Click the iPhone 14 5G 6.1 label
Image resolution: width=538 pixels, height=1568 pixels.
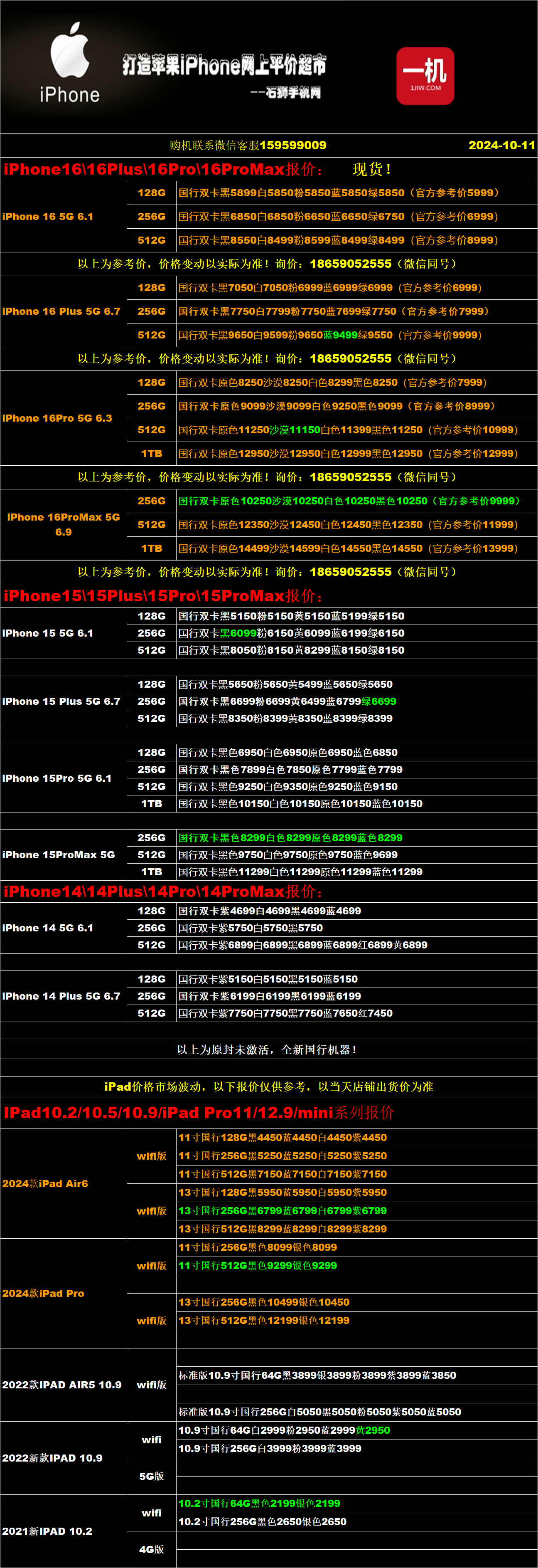(48, 928)
